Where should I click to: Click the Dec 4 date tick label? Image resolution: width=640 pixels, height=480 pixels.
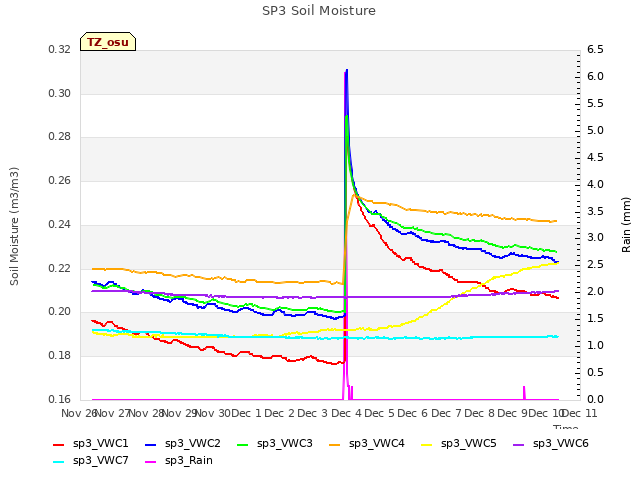(x=347, y=414)
